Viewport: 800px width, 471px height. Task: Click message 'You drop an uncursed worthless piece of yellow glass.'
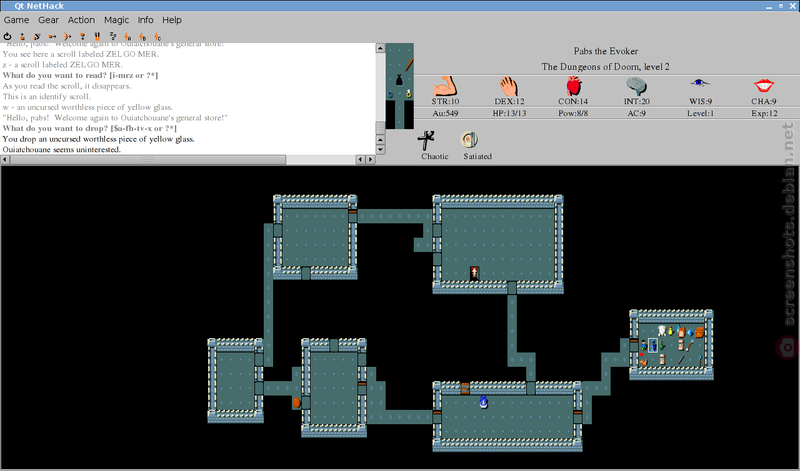coord(98,139)
